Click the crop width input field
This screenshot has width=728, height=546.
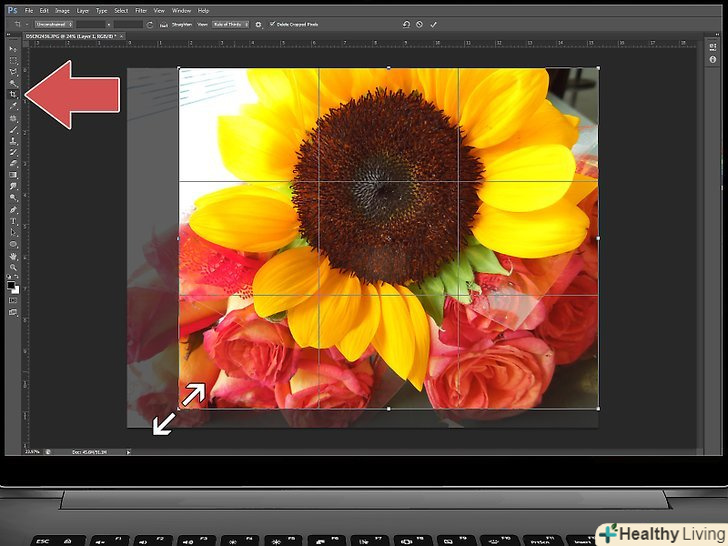tap(90, 23)
